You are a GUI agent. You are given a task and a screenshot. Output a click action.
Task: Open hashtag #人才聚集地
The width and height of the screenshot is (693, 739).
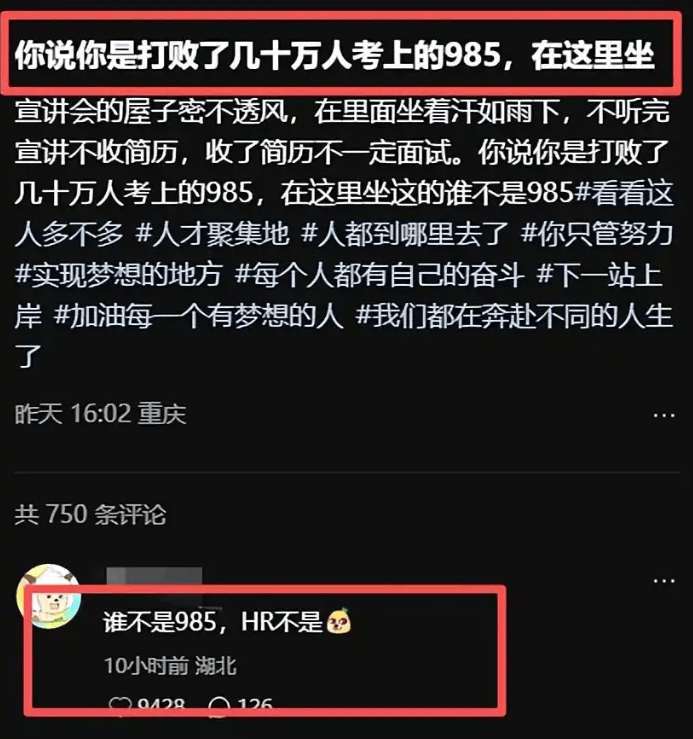coord(213,234)
